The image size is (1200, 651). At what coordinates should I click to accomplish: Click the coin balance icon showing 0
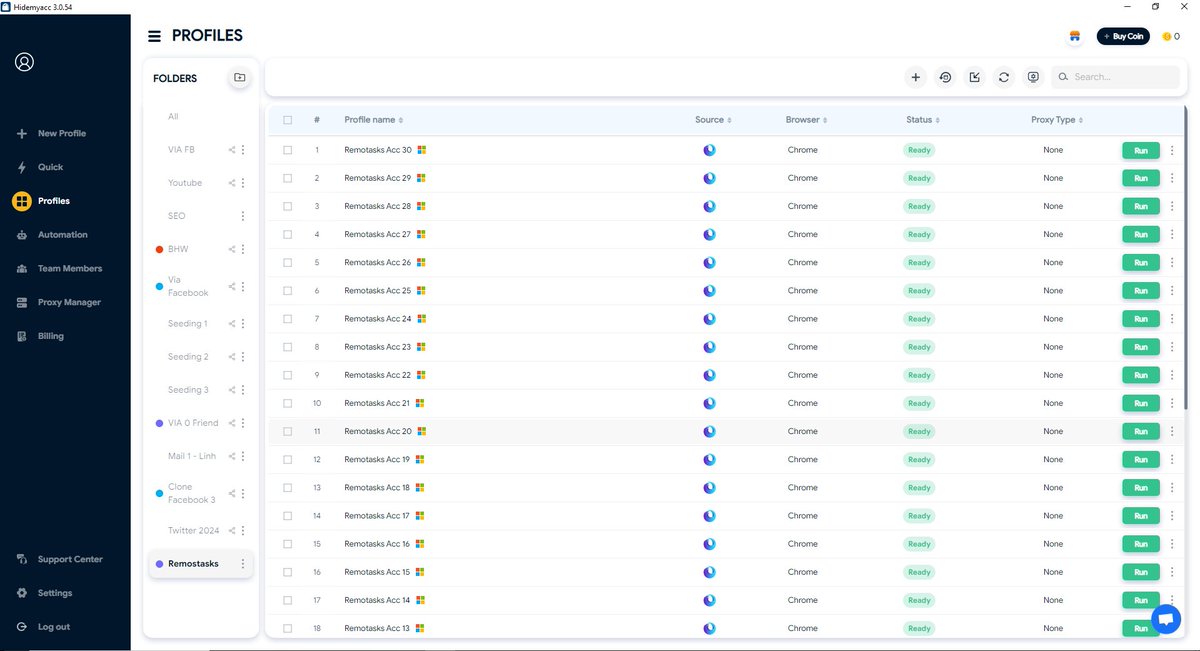coord(1166,37)
